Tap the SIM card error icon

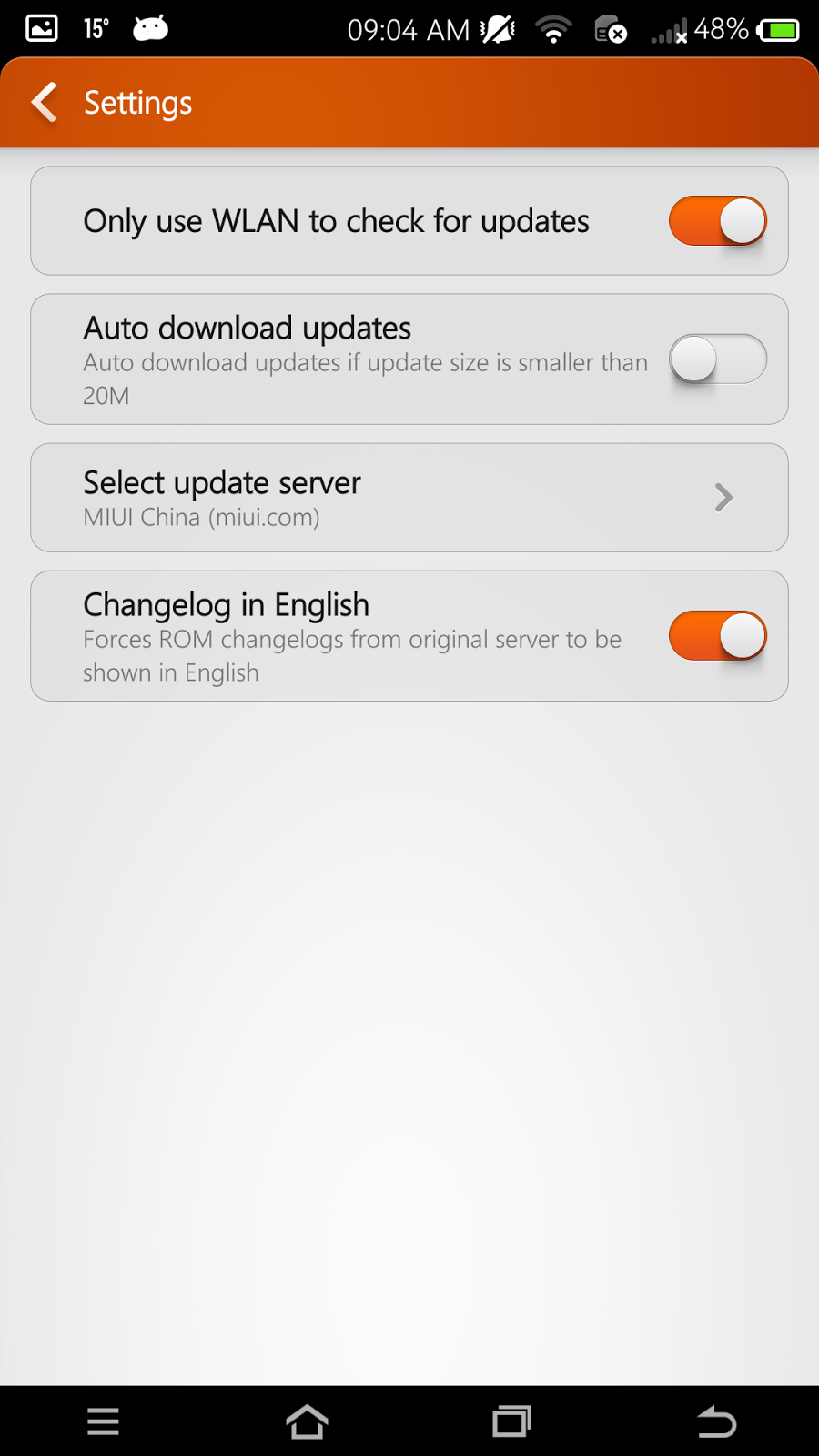(610, 30)
